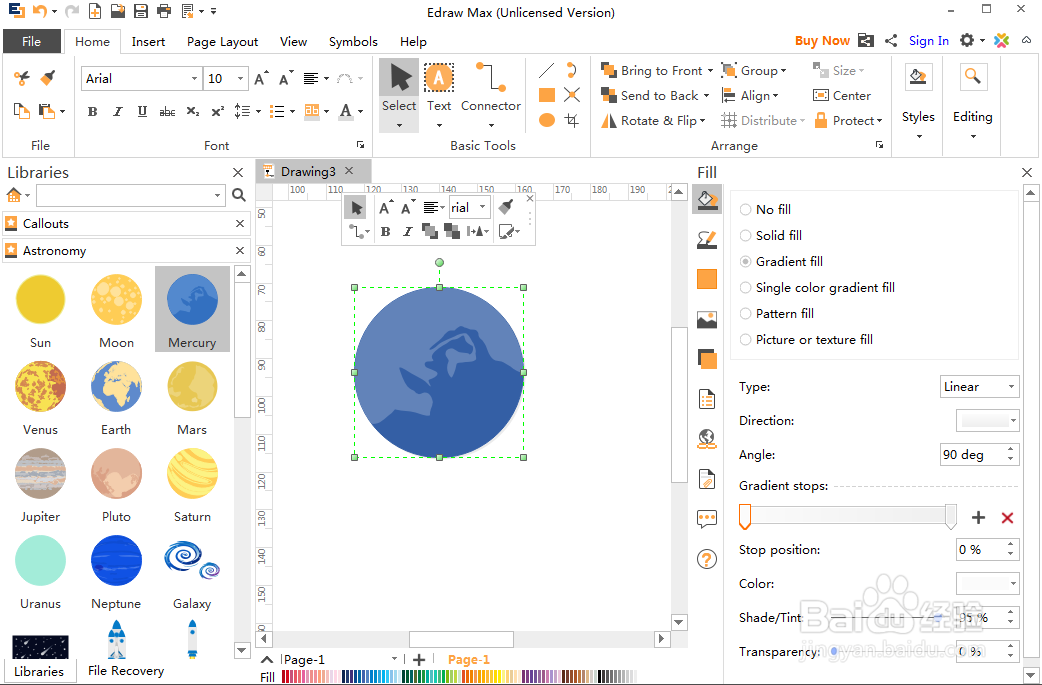Open the gradient Type Linear dropdown
The width and height of the screenshot is (1042, 685).
(980, 387)
